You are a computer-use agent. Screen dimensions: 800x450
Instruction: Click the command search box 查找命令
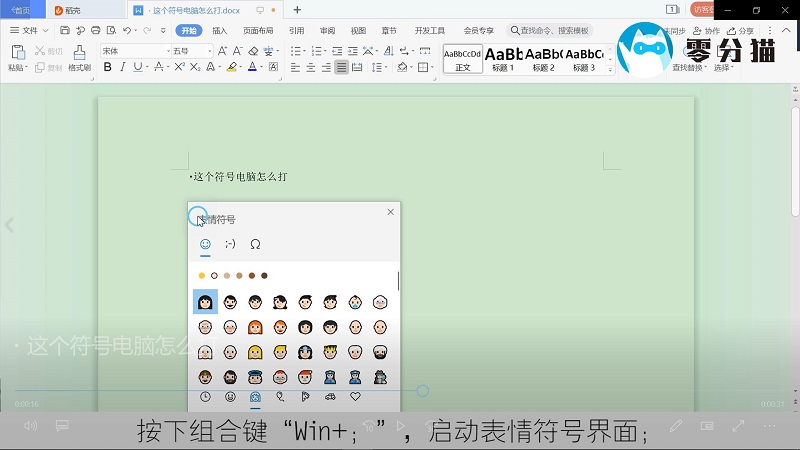coord(550,31)
